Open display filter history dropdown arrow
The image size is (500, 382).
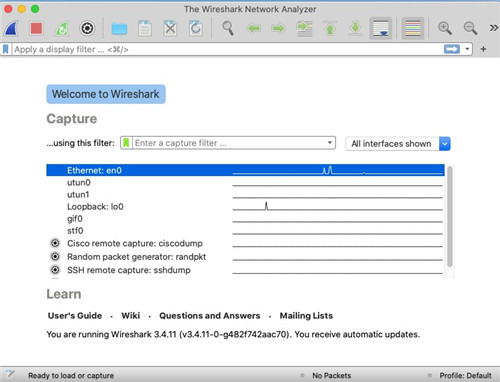pyautogui.click(x=467, y=49)
